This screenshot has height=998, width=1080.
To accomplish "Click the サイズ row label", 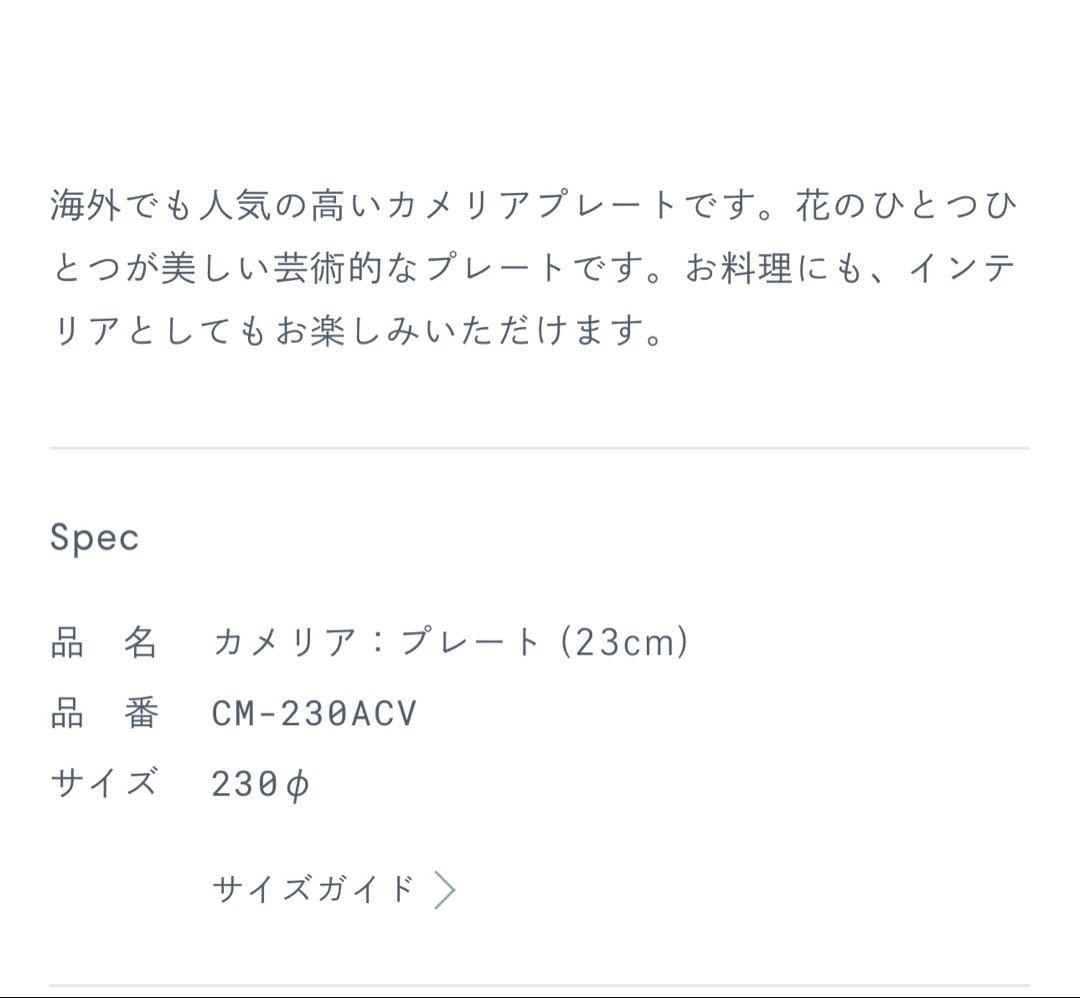I will pyautogui.click(x=104, y=783).
